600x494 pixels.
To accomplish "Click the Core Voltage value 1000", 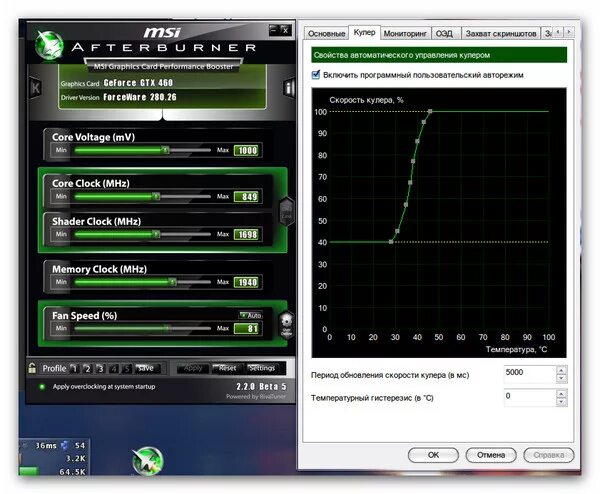I will pos(248,150).
